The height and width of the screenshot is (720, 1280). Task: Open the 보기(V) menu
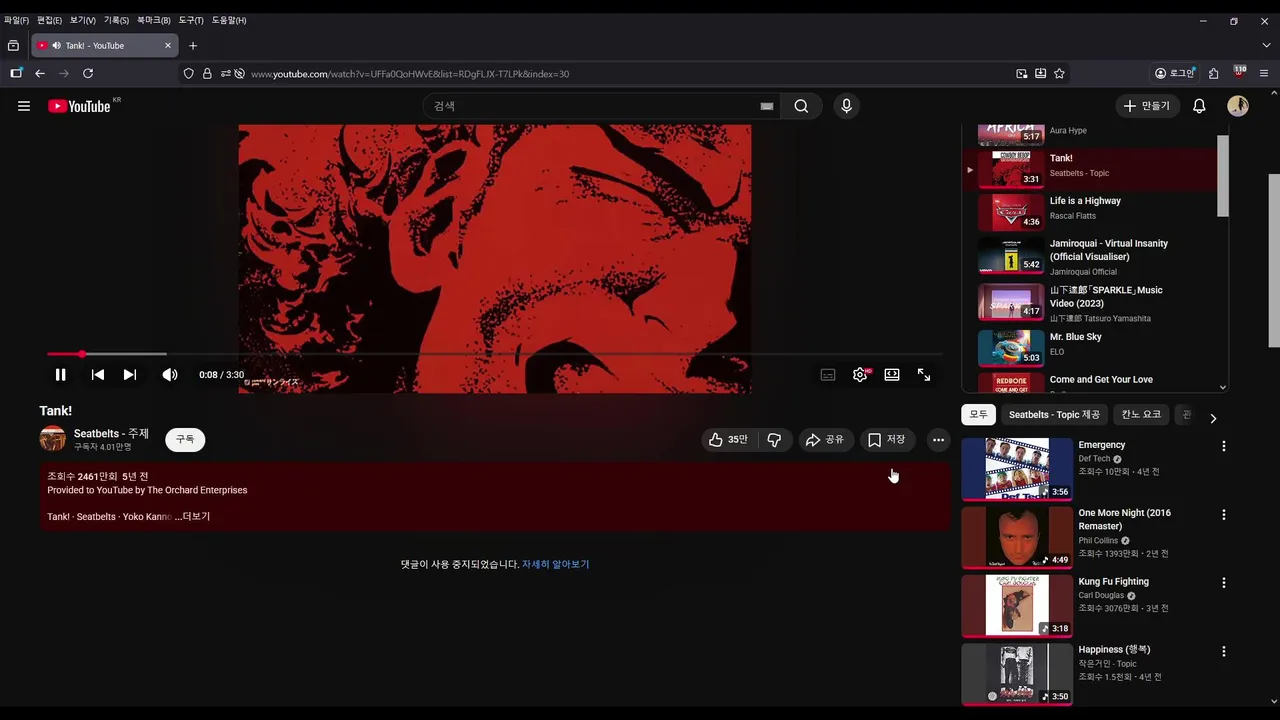[82, 20]
